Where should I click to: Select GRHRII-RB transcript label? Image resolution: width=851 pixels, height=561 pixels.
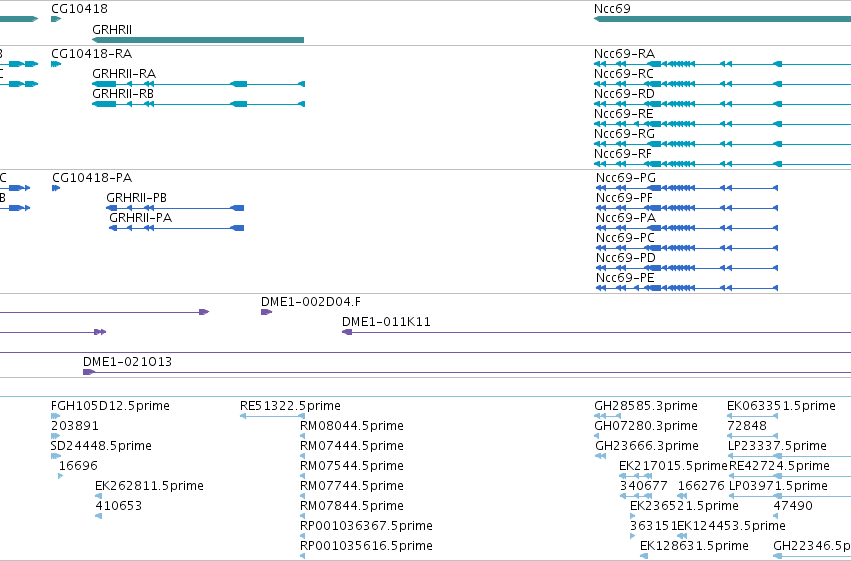tap(123, 94)
